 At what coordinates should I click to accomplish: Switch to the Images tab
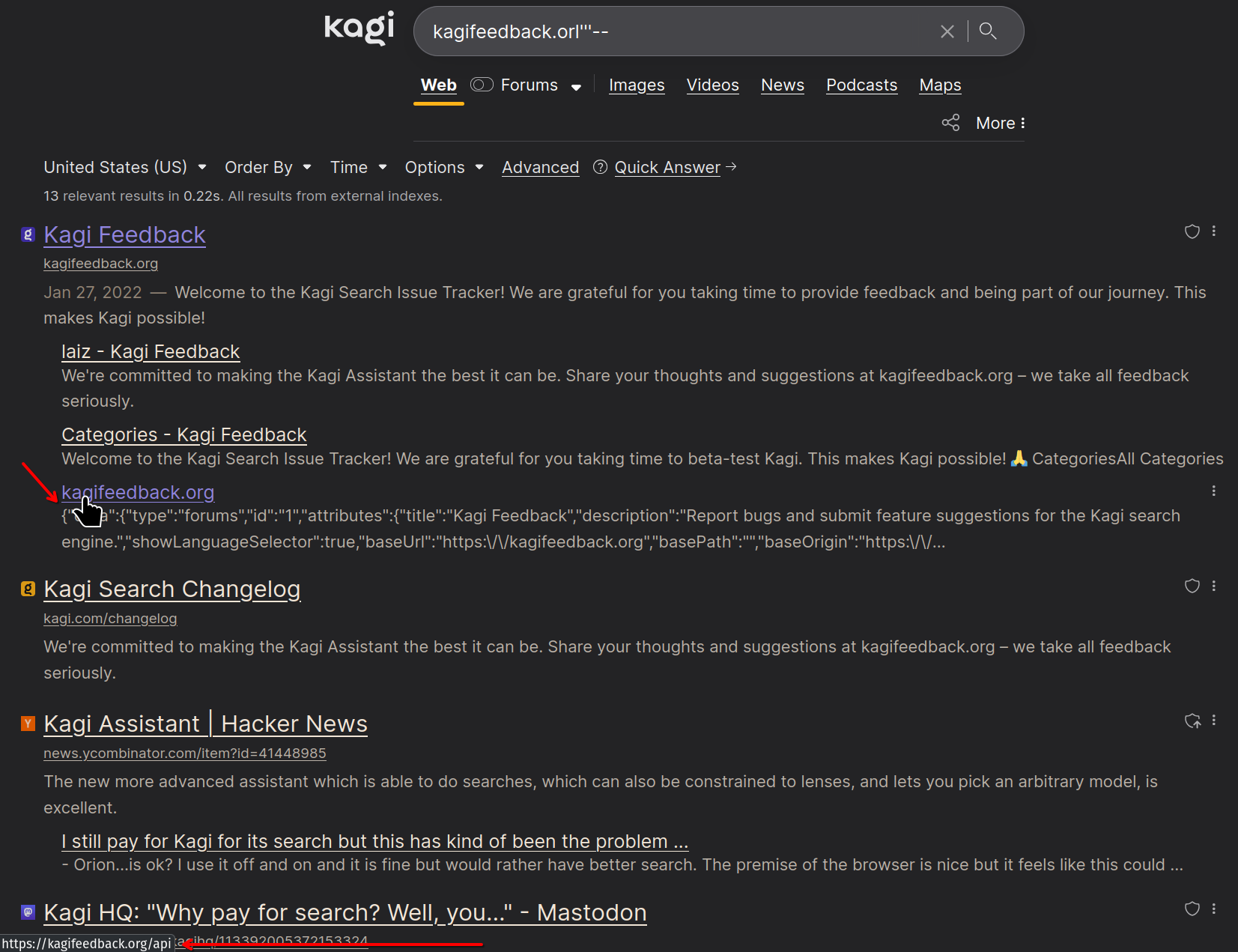[x=637, y=85]
